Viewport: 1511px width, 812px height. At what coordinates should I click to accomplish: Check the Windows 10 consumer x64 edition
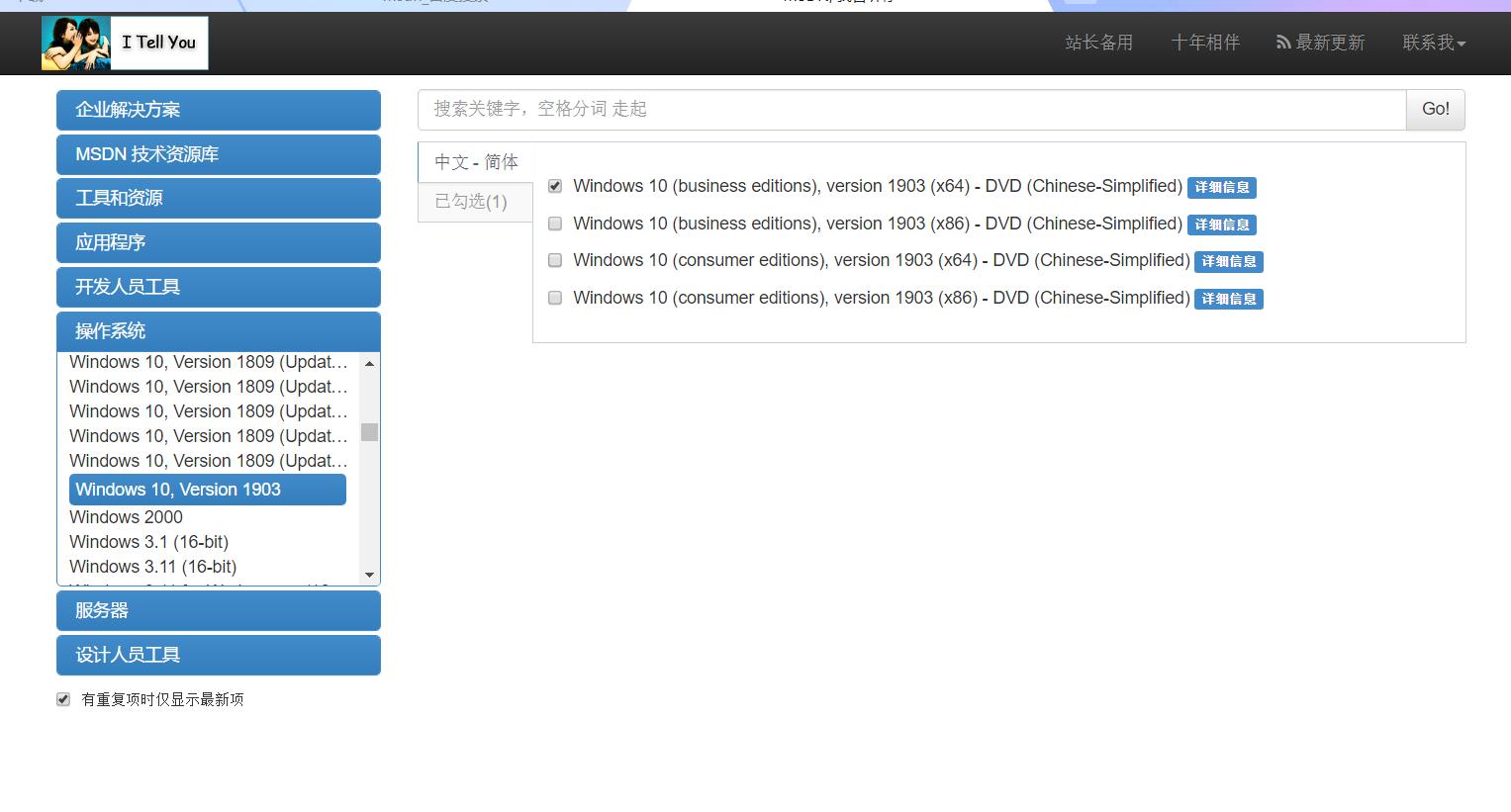[554, 260]
